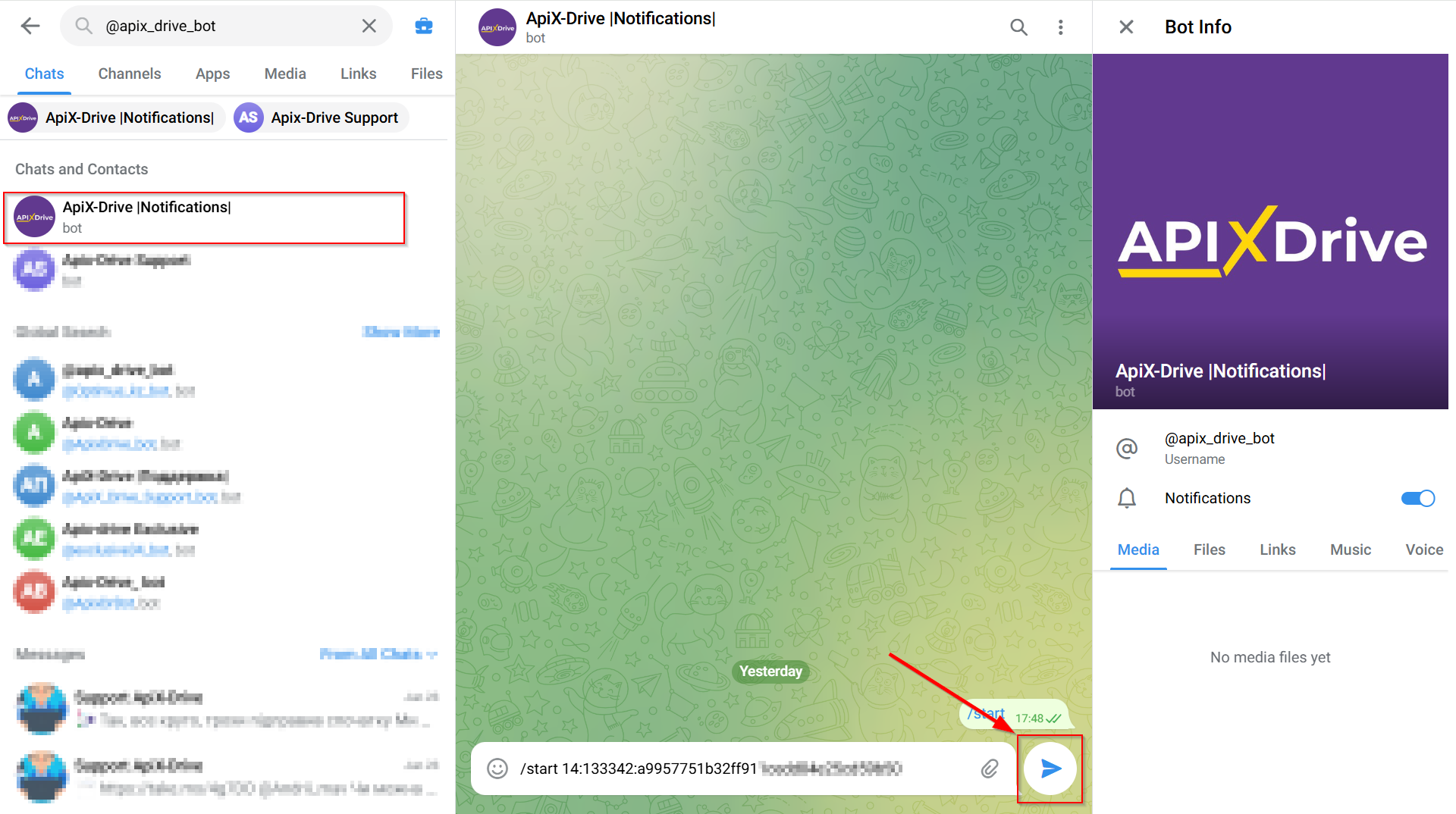
Task: Click the search magnifier icon in the sidebar
Action: point(83,26)
